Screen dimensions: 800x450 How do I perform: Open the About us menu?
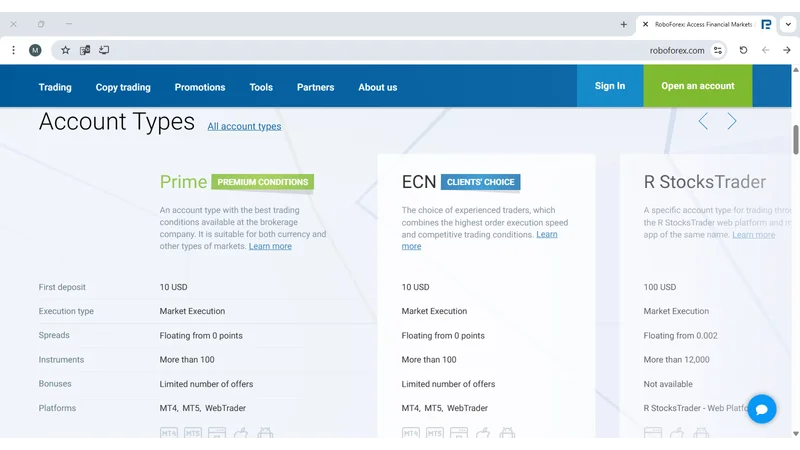[378, 87]
